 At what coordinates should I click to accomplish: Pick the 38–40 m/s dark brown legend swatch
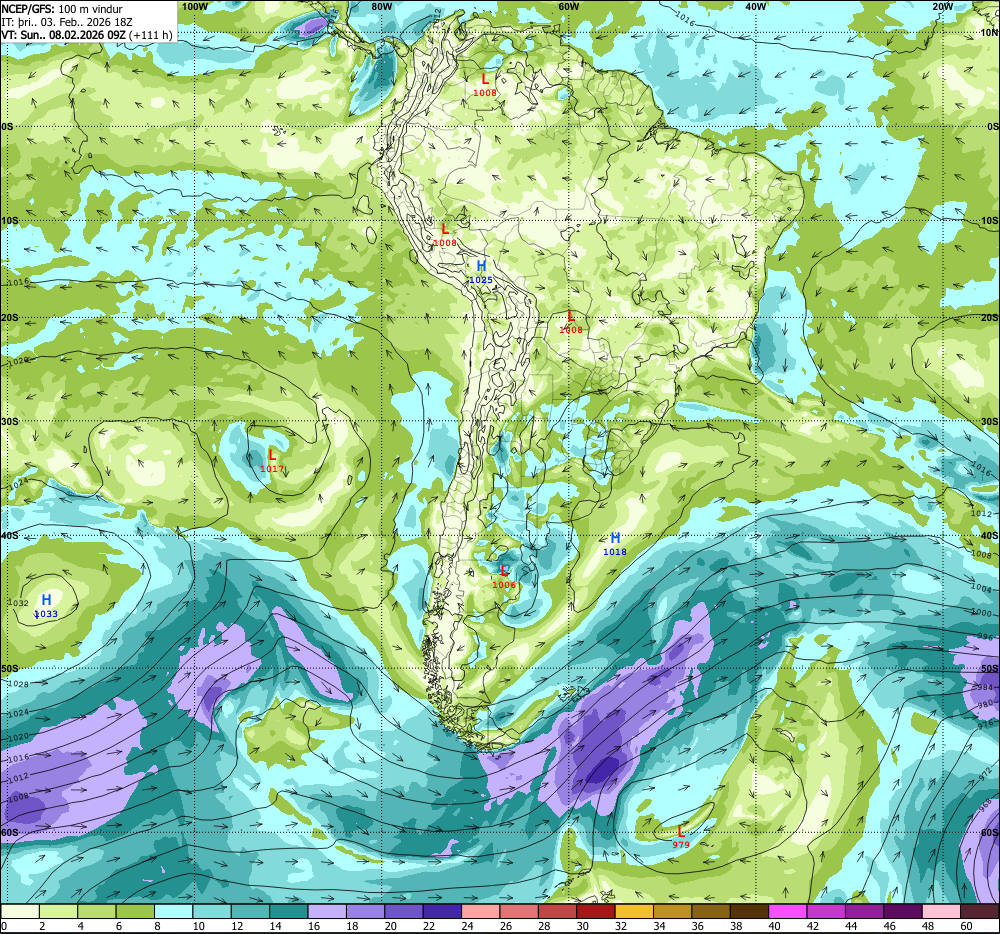coord(749,910)
